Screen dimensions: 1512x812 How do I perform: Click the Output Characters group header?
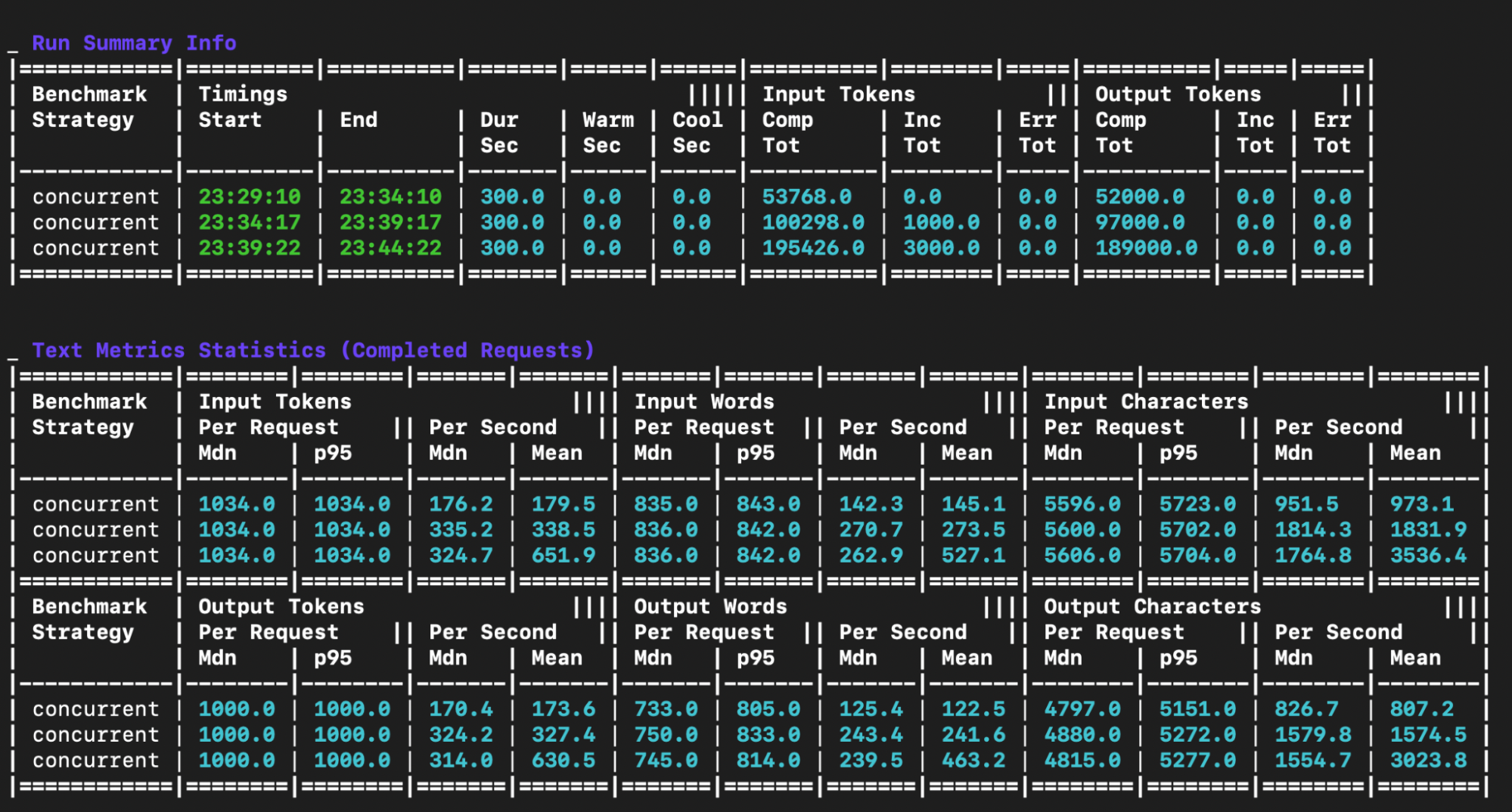tap(1152, 607)
